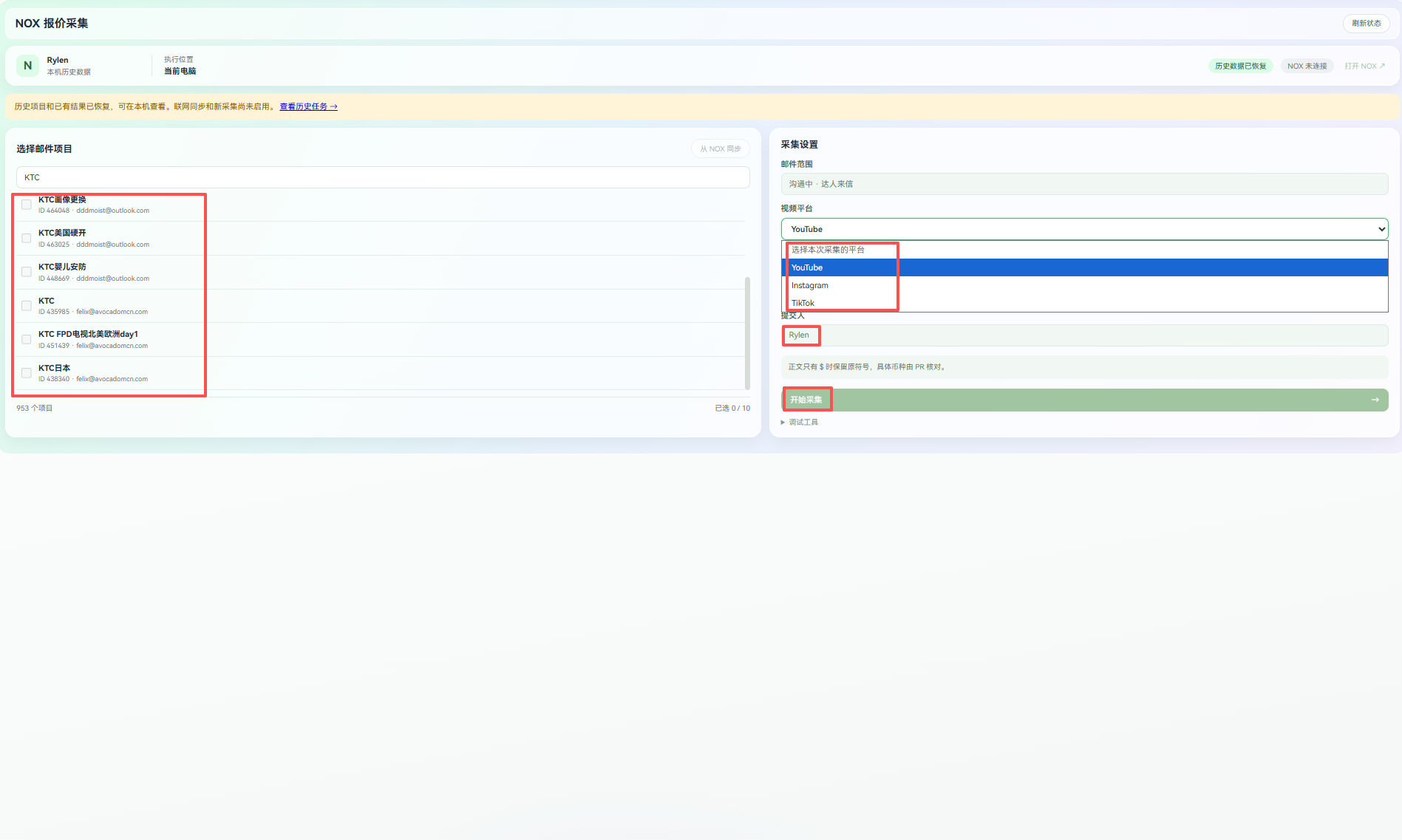The height and width of the screenshot is (840, 1402).
Task: Select the KTC婴儿安防 checkbox
Action: tap(27, 272)
